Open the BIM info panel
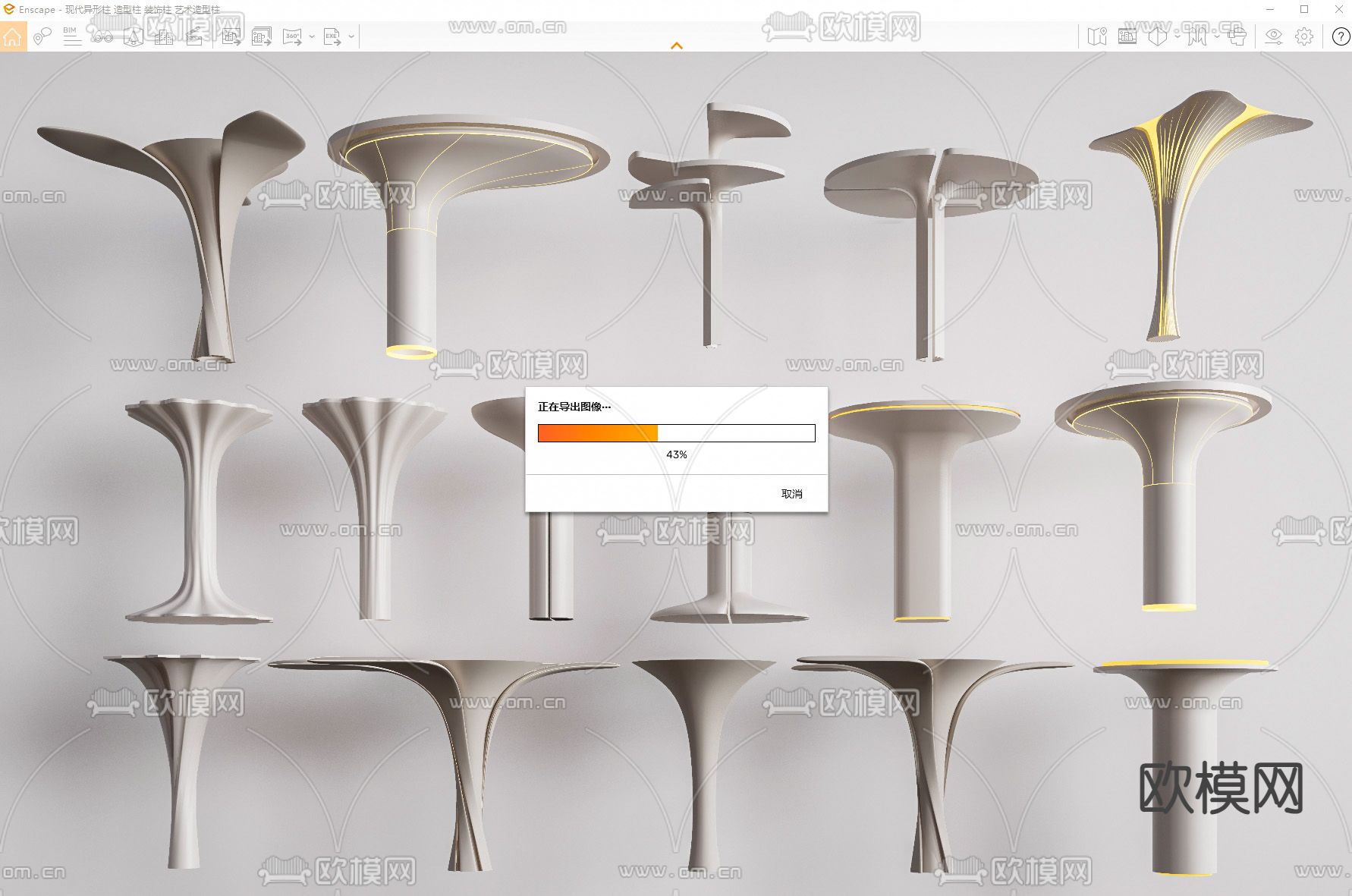1352x896 pixels. (72, 36)
